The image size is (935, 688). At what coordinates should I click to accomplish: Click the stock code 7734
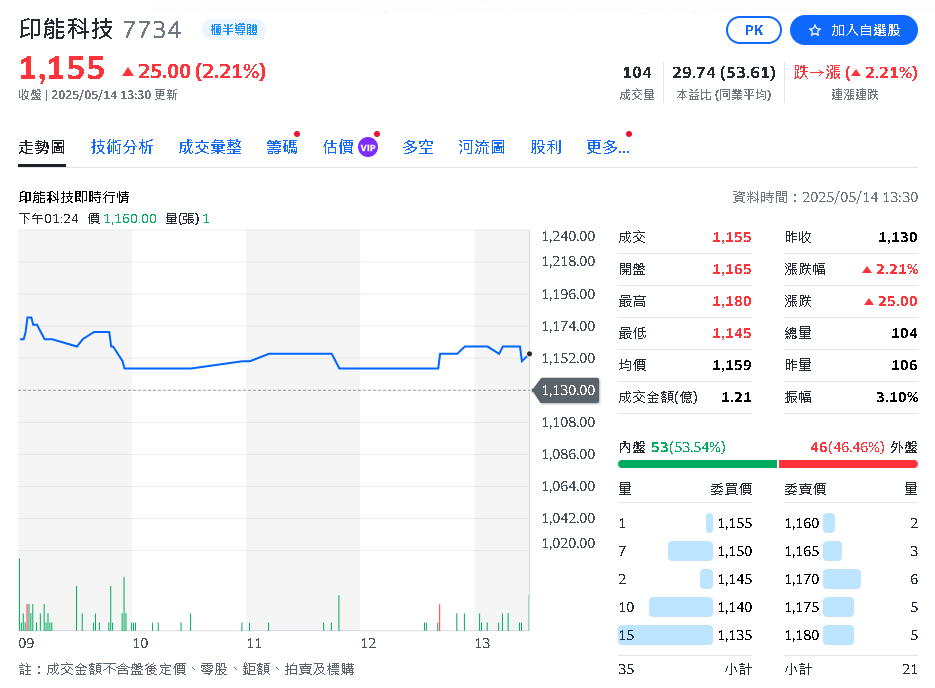[x=152, y=30]
